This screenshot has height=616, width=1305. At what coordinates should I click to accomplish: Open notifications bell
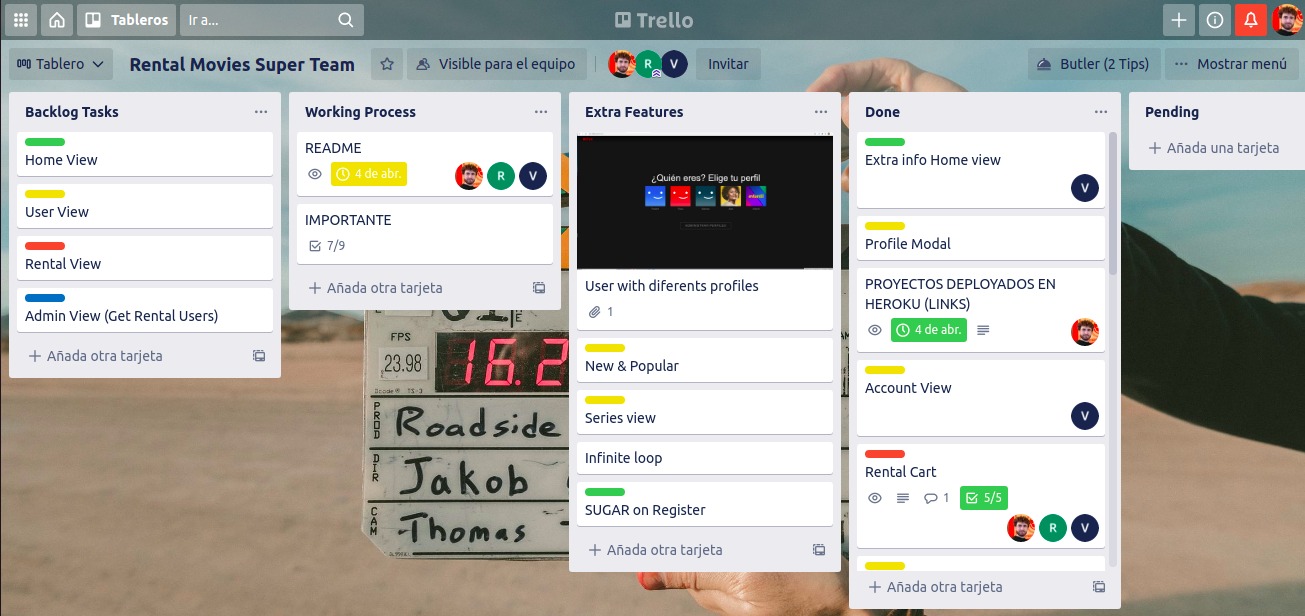(1251, 20)
